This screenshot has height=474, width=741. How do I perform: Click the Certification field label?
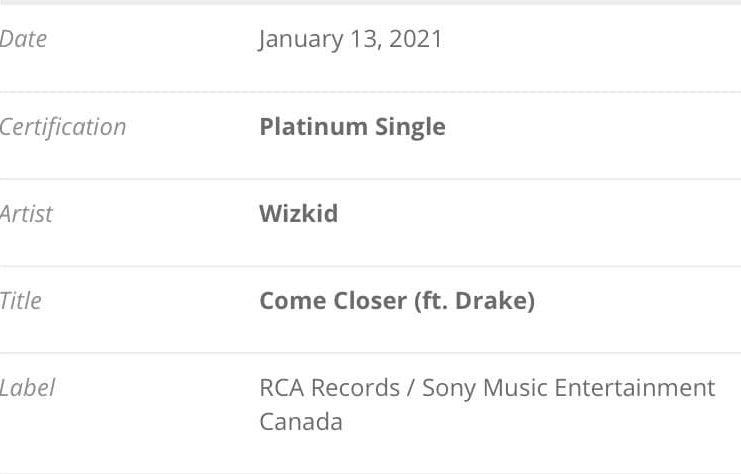[x=63, y=127]
